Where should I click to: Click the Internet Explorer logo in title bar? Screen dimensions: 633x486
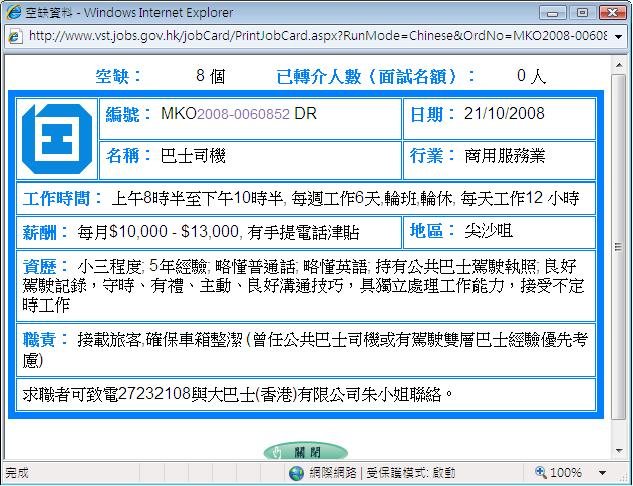(14, 12)
